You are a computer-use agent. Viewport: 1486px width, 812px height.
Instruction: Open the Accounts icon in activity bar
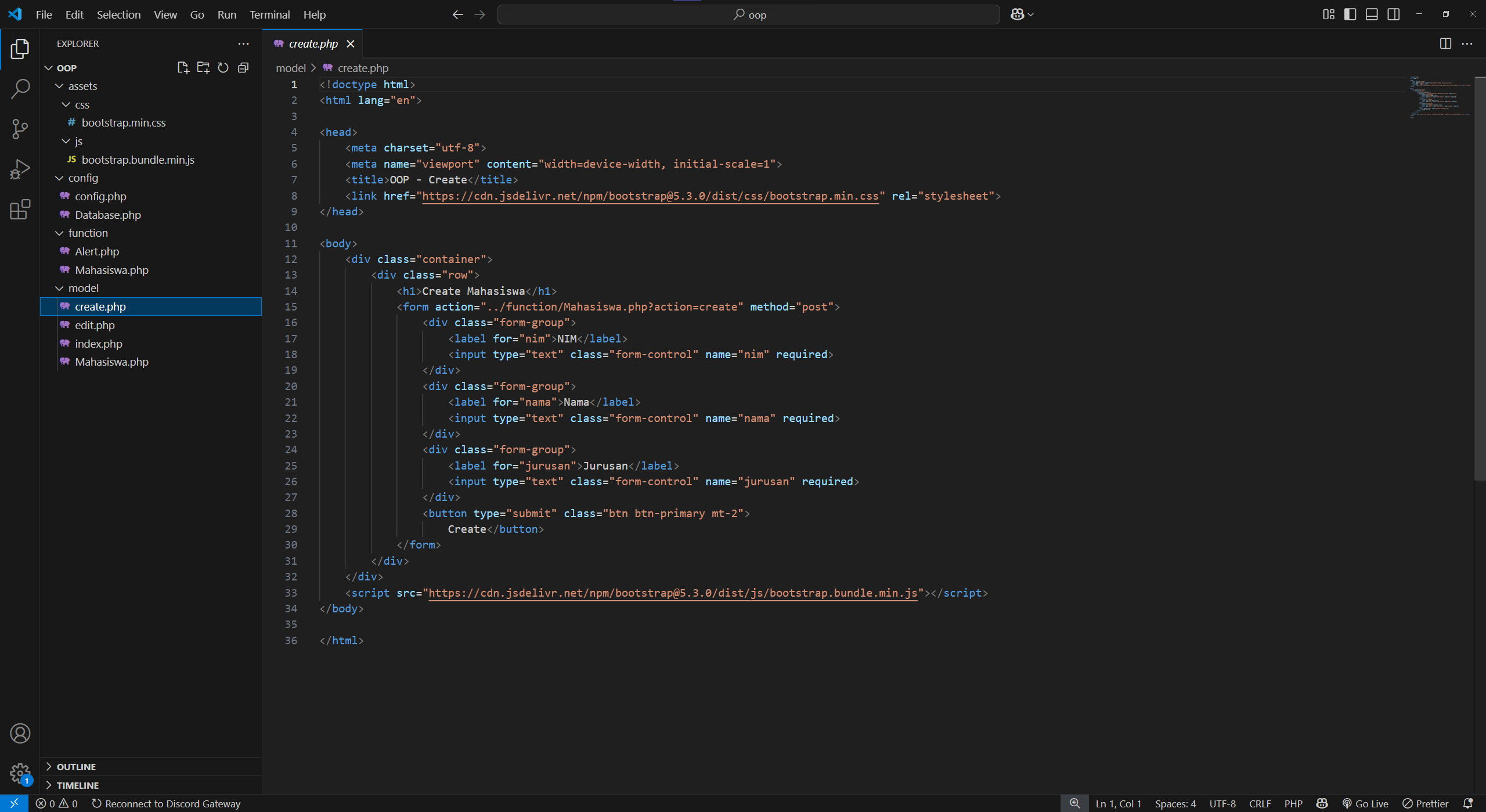click(x=20, y=733)
